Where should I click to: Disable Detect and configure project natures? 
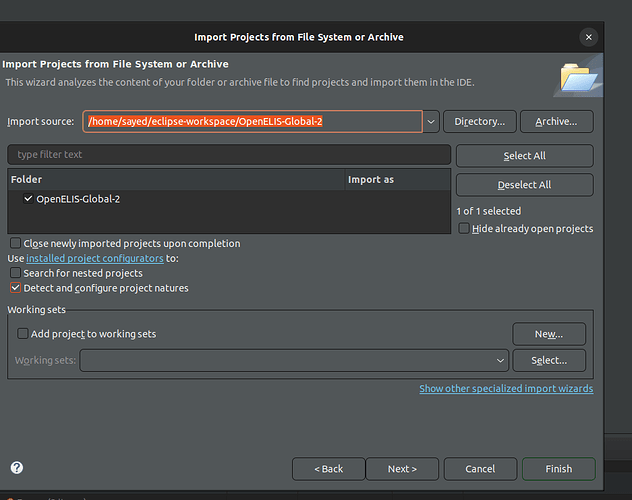click(15, 288)
